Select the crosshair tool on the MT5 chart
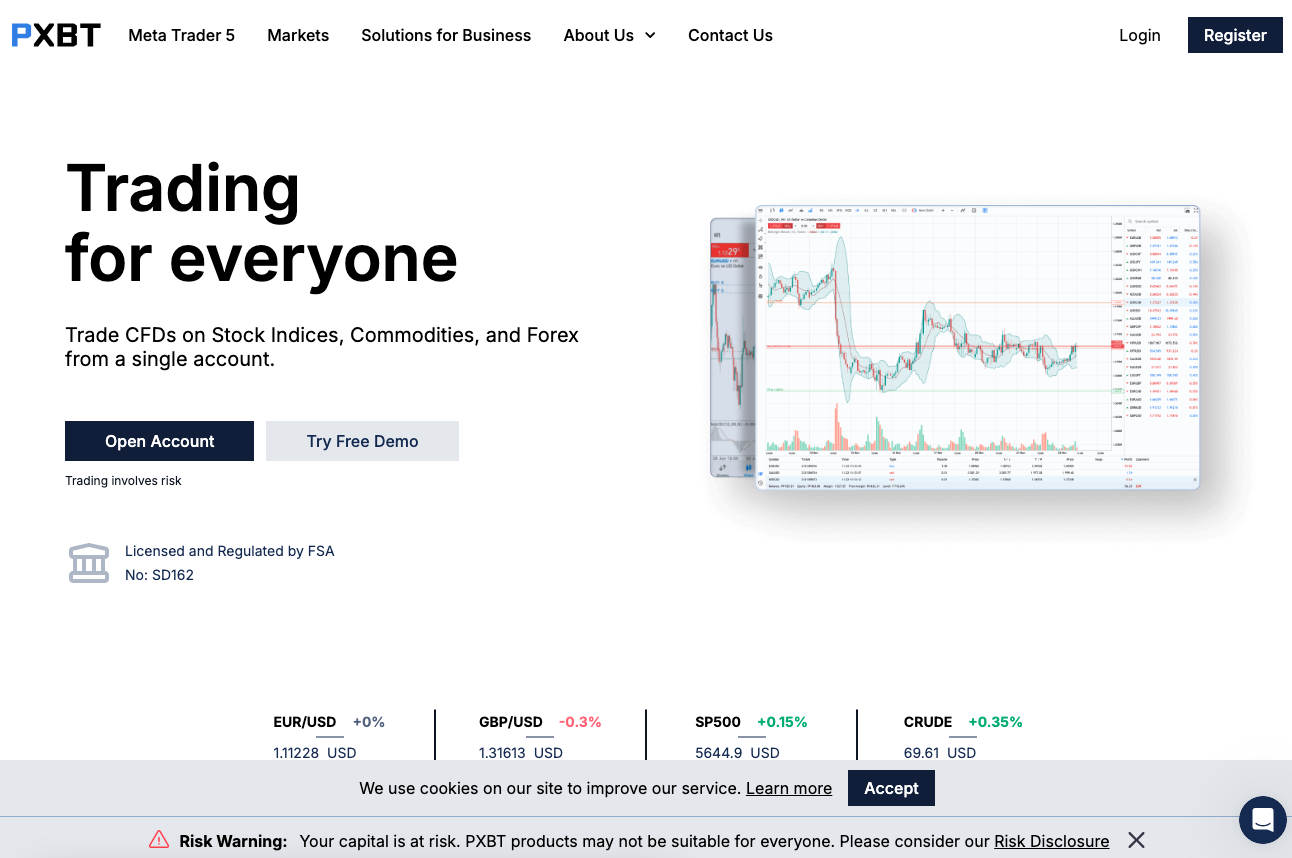The height and width of the screenshot is (858, 1292). [x=760, y=221]
